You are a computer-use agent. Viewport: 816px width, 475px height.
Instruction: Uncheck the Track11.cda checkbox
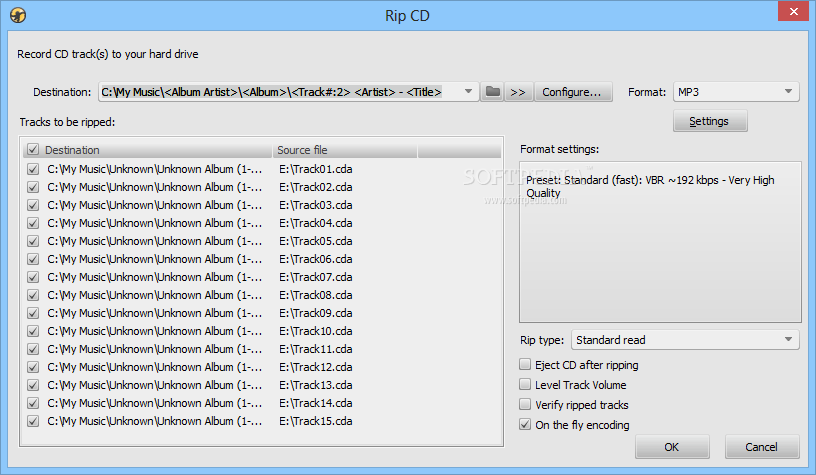click(x=33, y=349)
